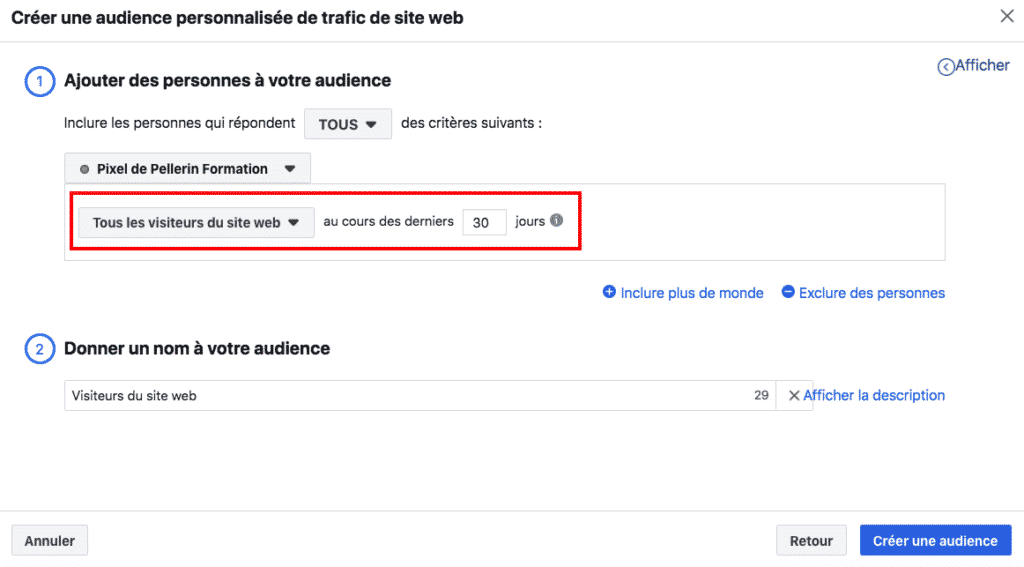Close the custom audience dialog
Screen dimensions: 1024x567
[1006, 16]
